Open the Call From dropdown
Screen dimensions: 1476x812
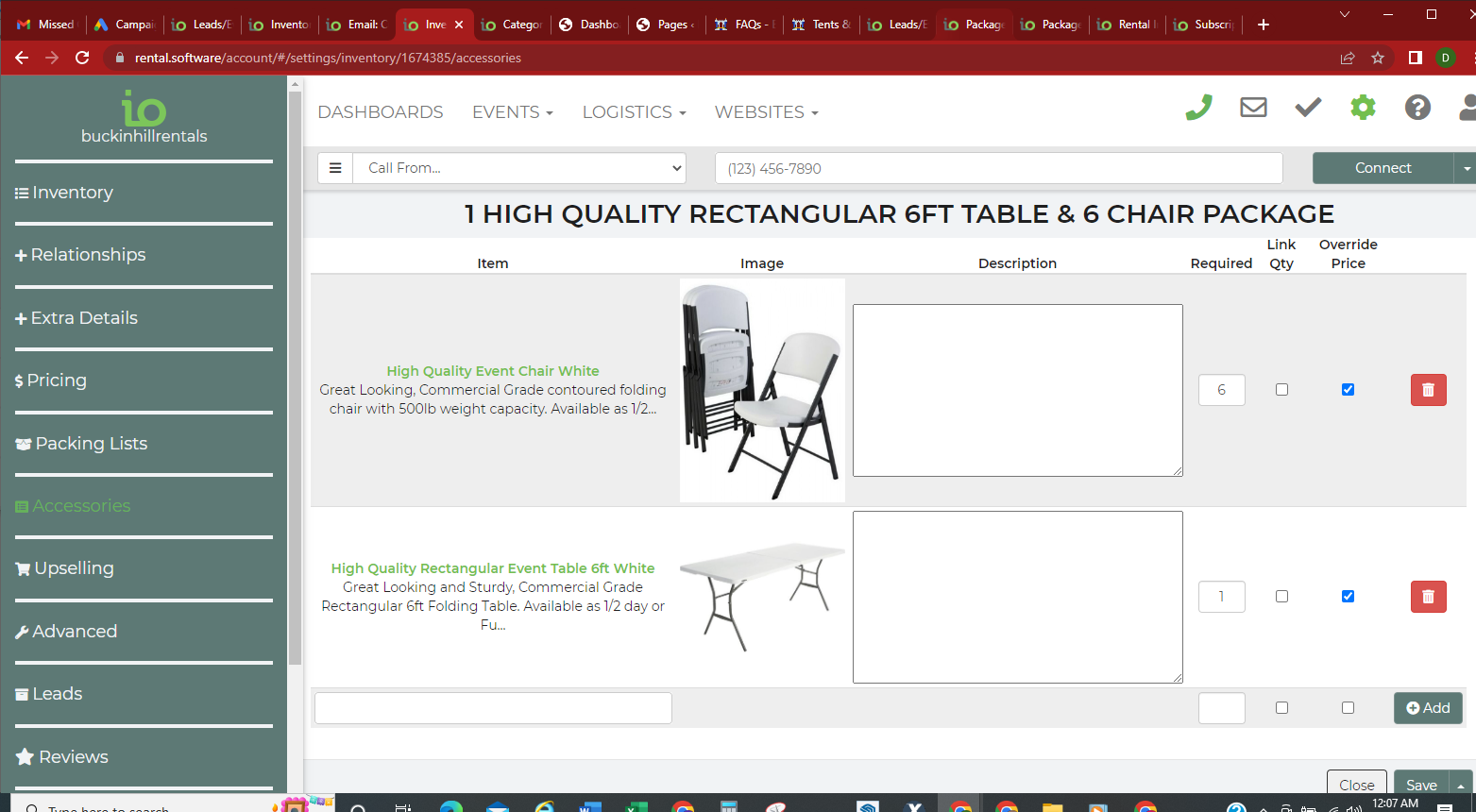coord(519,168)
